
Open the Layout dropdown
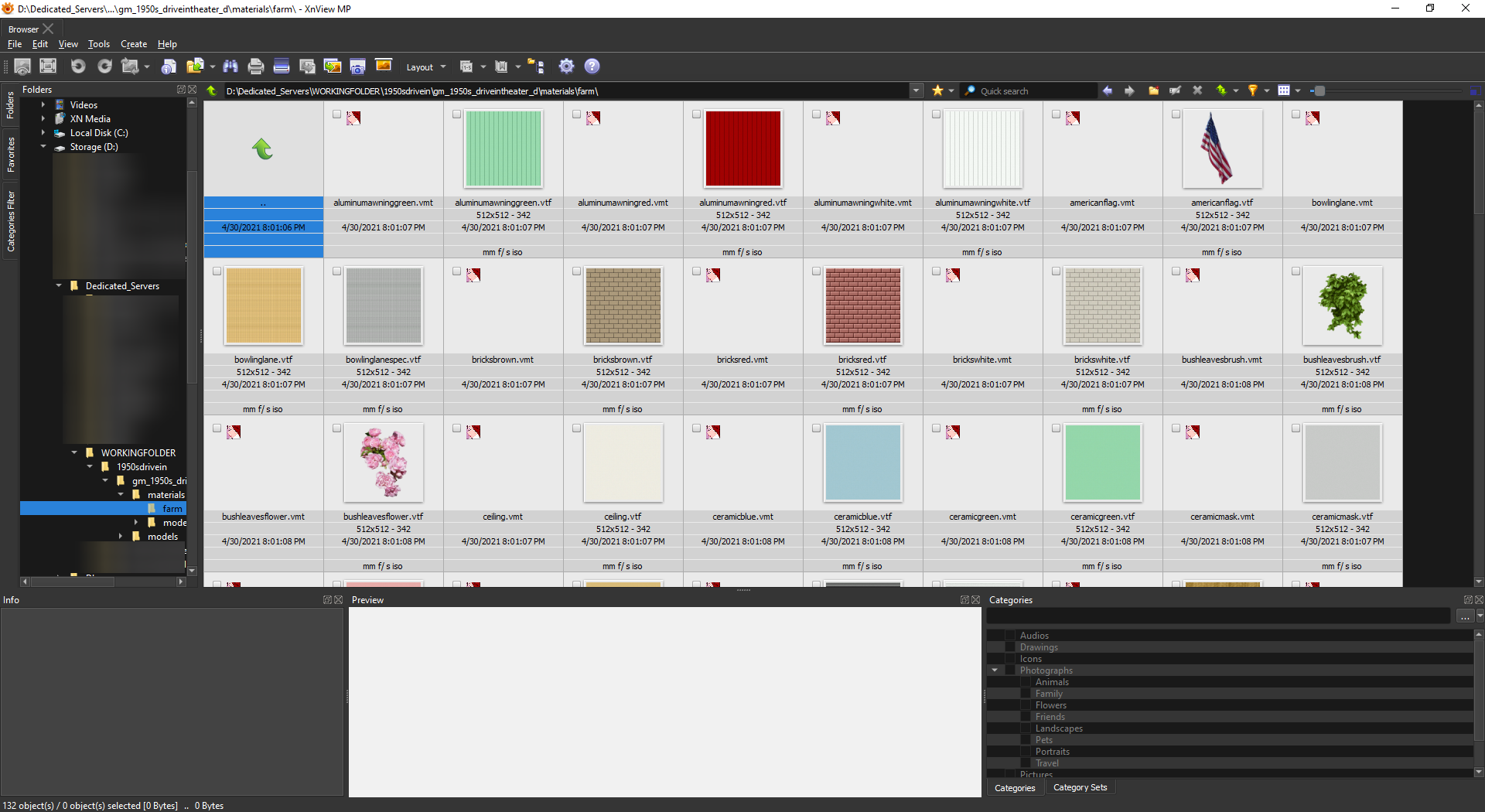click(426, 67)
